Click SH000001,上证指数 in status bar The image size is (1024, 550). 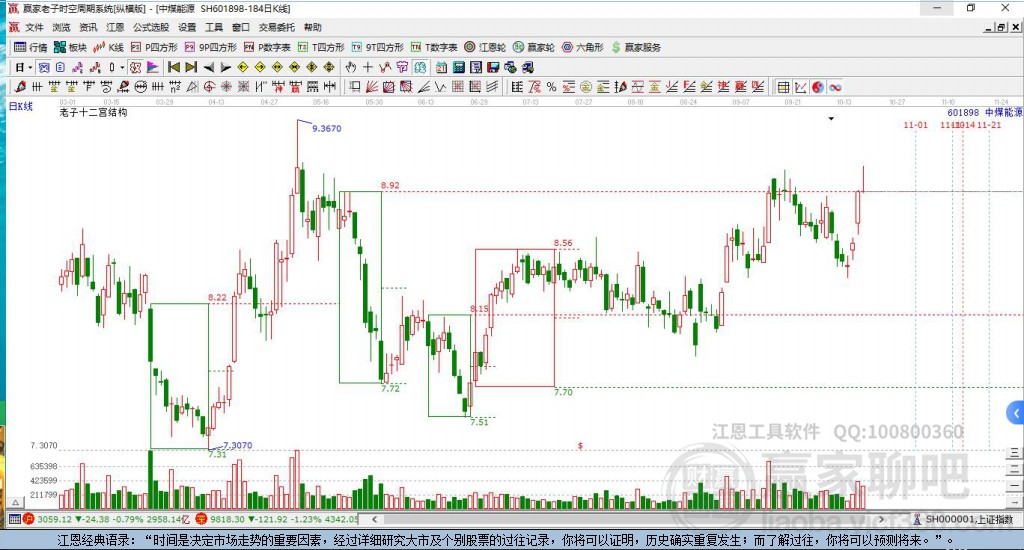[x=969, y=519]
